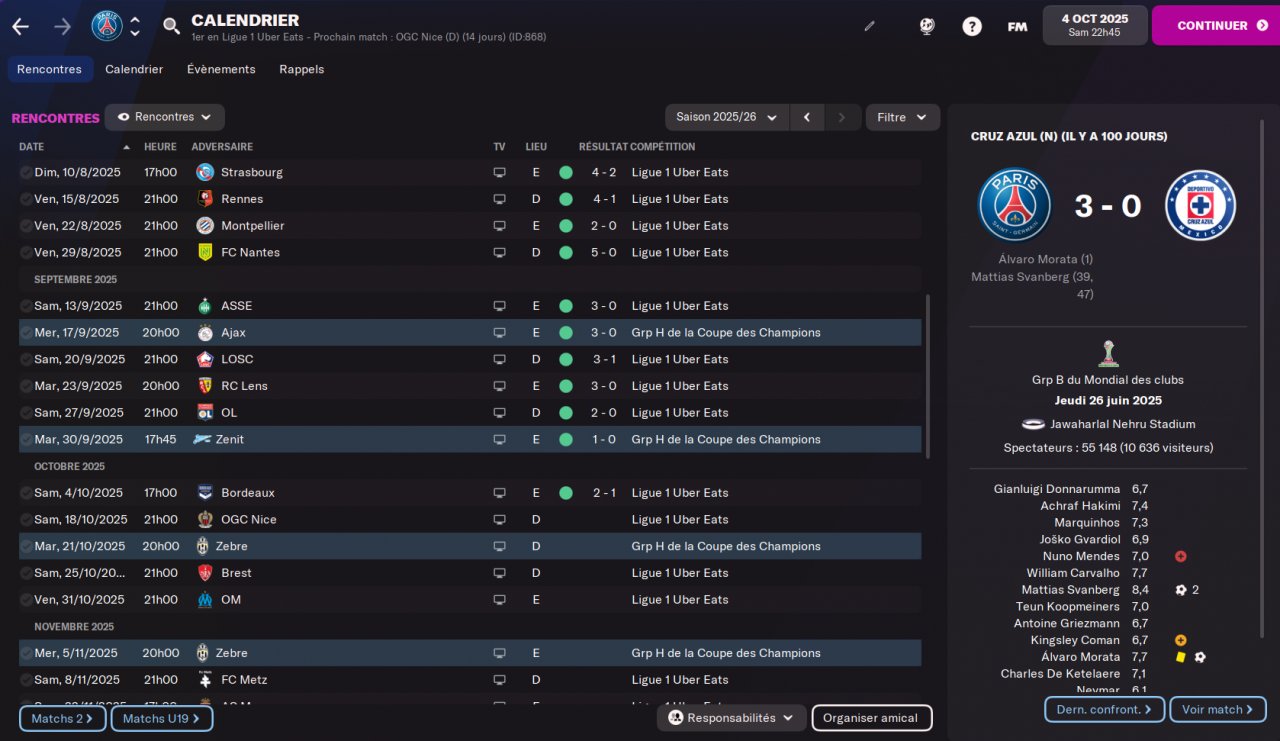Open the search magnifier
Screen dimensions: 1280x741
tap(172, 26)
